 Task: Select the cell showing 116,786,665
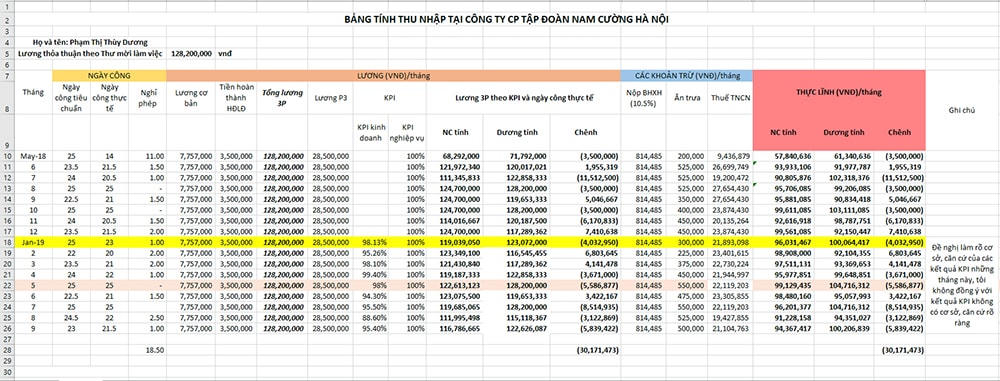click(x=455, y=328)
